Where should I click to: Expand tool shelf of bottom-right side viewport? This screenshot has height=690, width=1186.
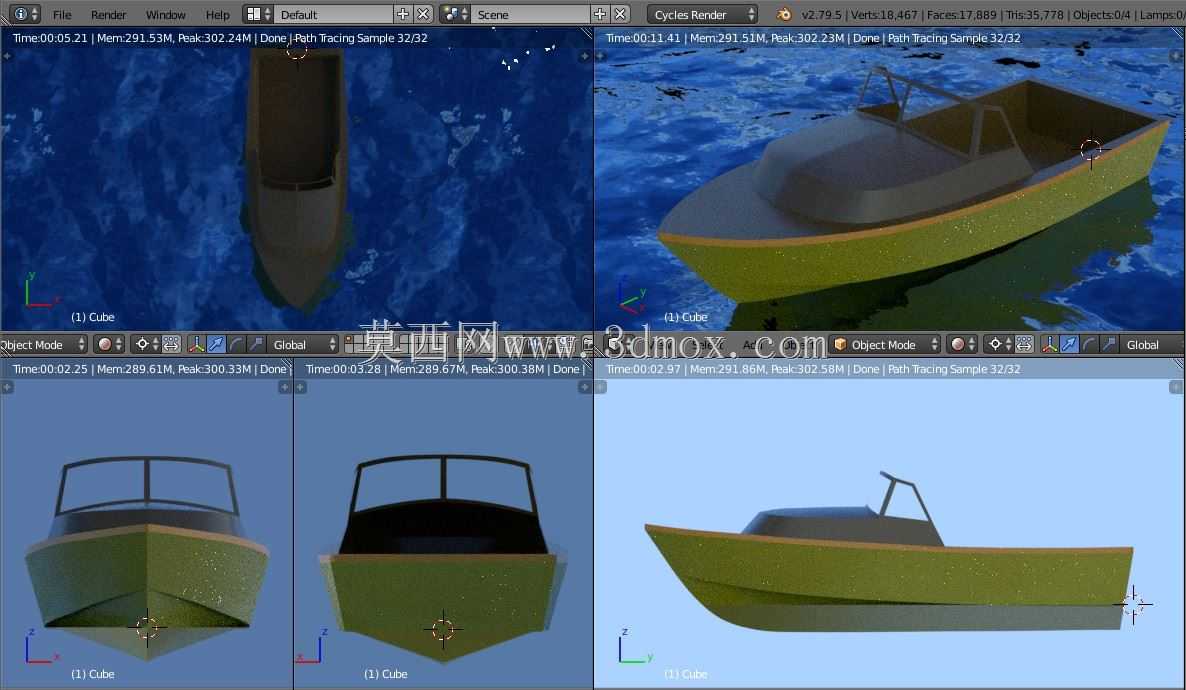[601, 387]
